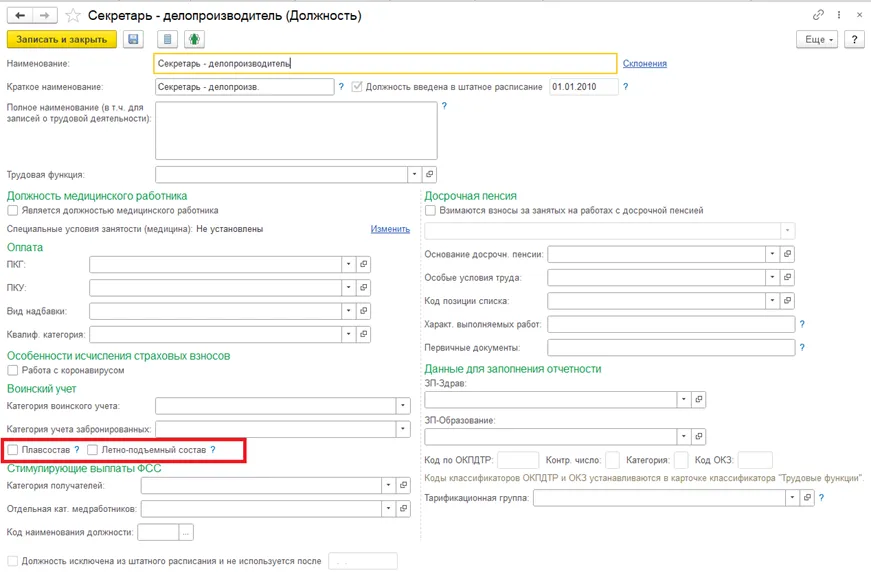Click the Изменить link
The width and height of the screenshot is (871, 584).
coord(390,229)
